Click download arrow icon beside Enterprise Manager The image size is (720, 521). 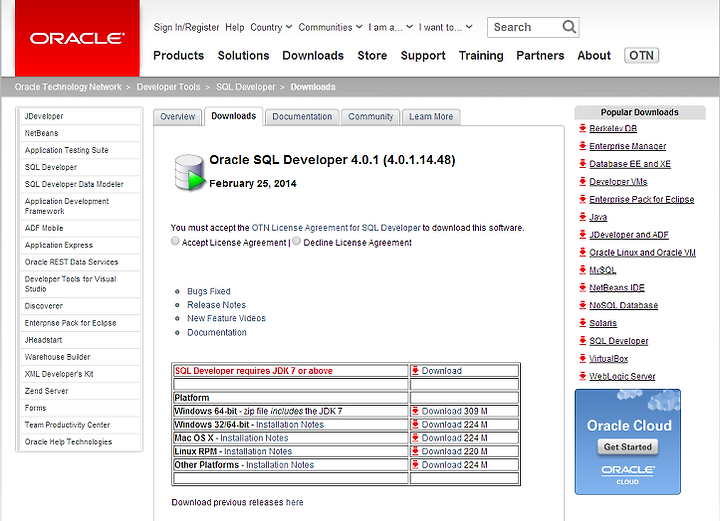(583, 146)
